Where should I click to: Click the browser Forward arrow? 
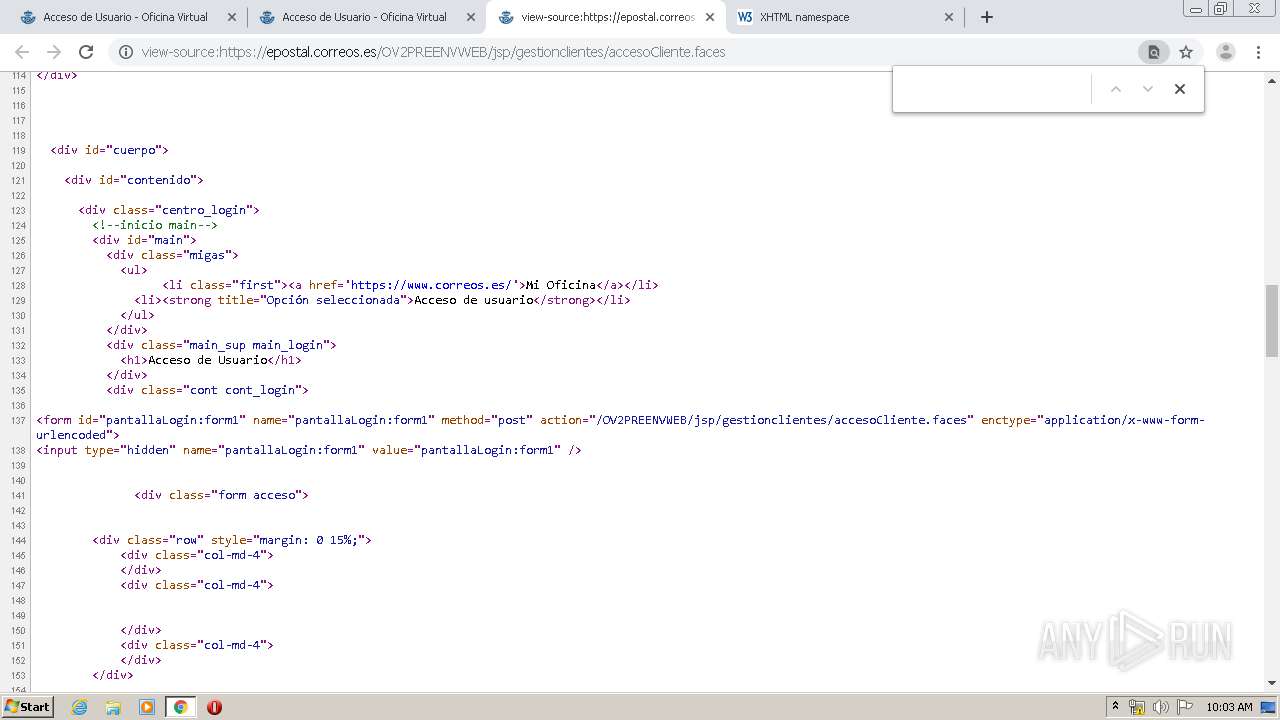[x=54, y=52]
